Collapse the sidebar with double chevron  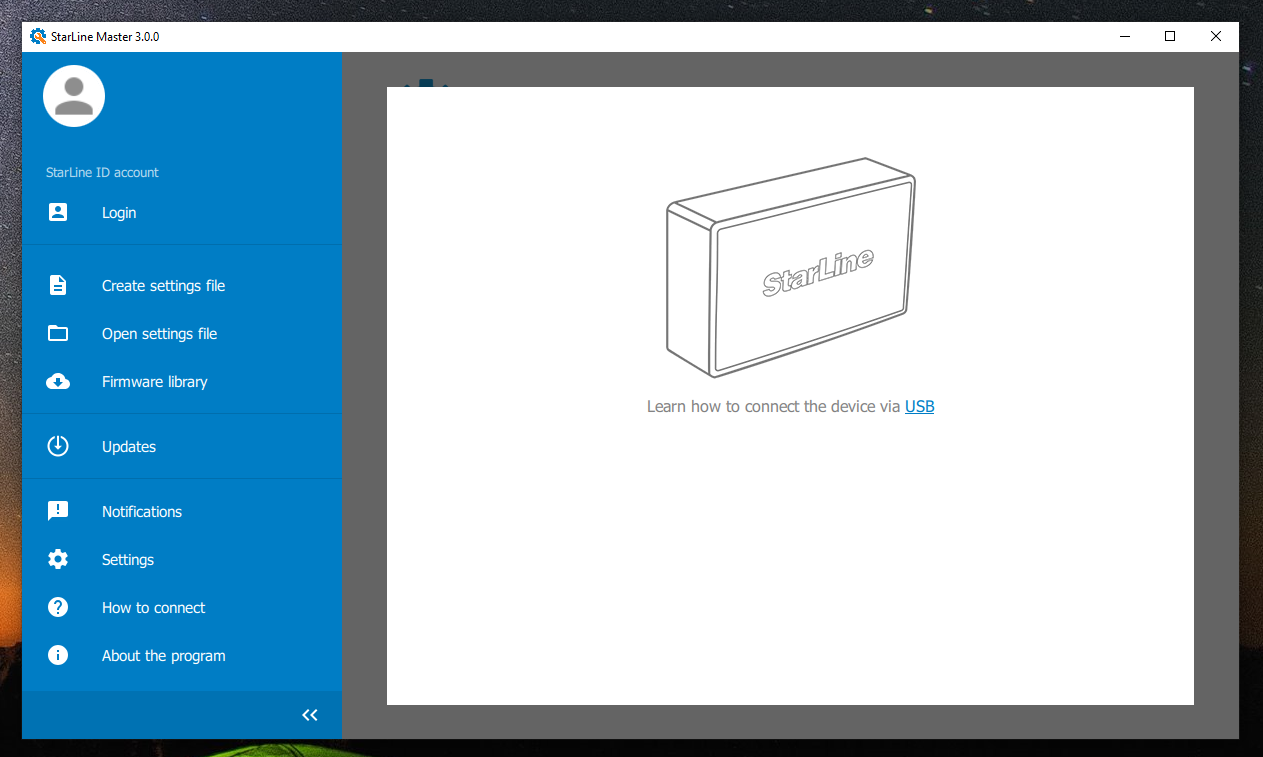tap(310, 715)
